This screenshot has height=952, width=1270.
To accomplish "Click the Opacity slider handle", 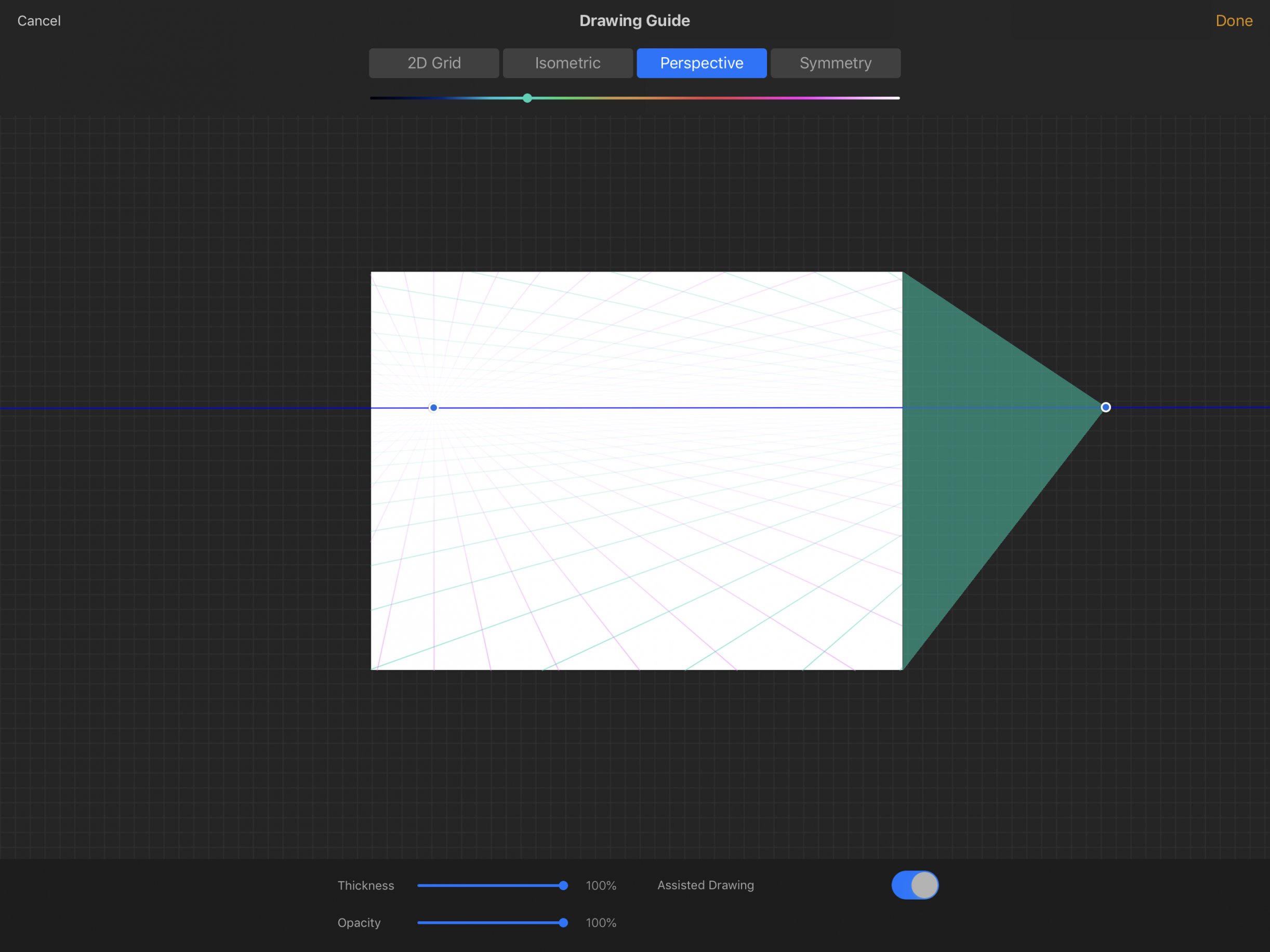I will coord(563,923).
